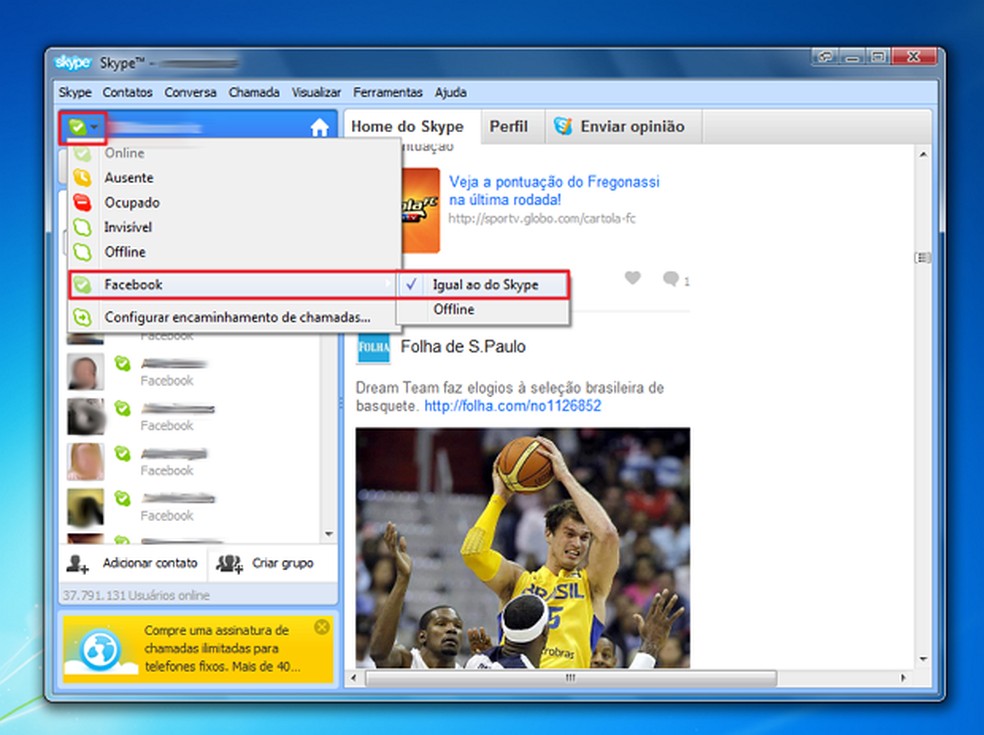Click the sportv.globo.com/cartola-fc URL
The width and height of the screenshot is (984, 735).
pyautogui.click(x=542, y=218)
